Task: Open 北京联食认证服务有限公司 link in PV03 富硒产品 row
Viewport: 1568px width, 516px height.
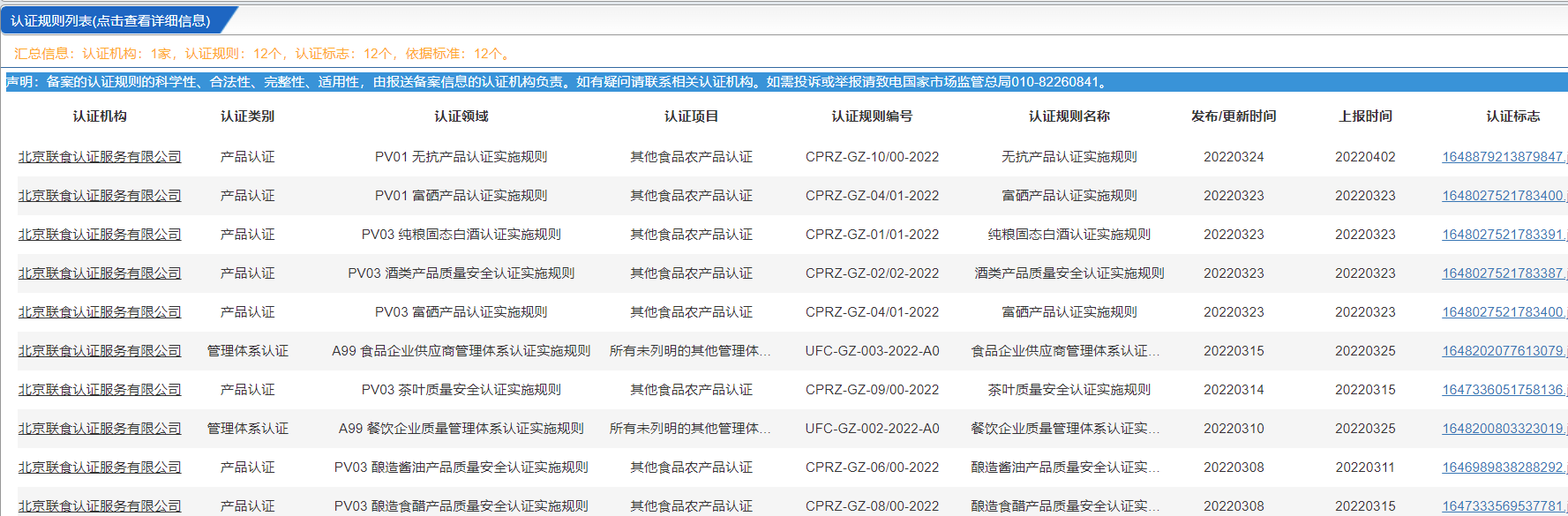Action: click(x=100, y=312)
